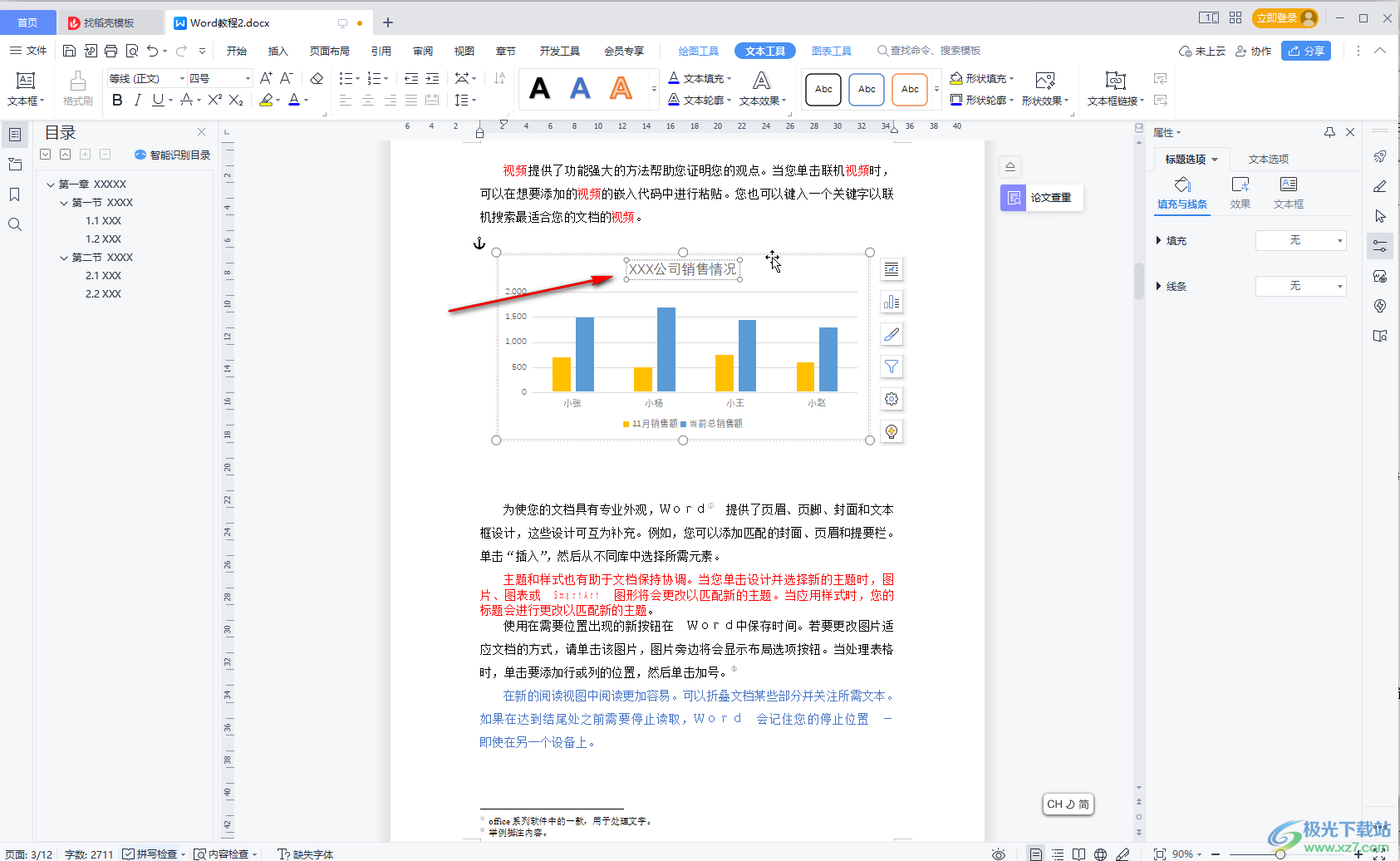This screenshot has height=861, width=1400.
Task: Click the 论文查重 button
Action: (x=1041, y=198)
